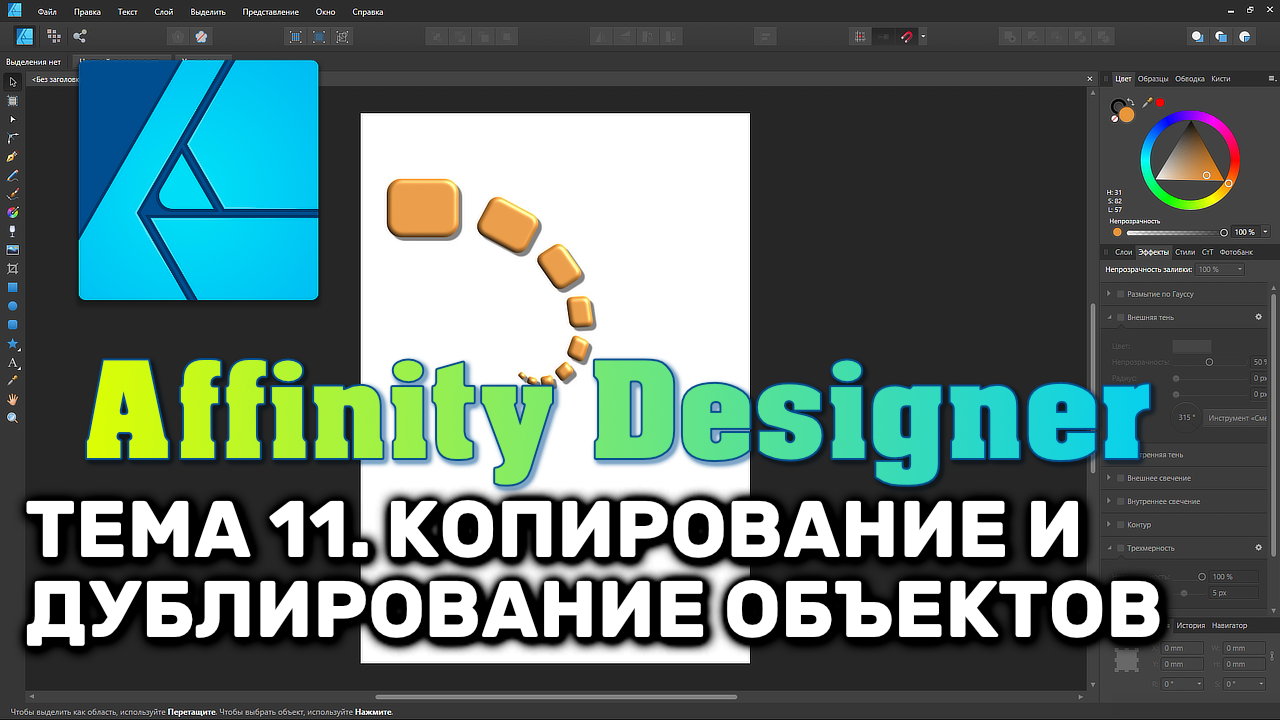Switch to Обводка tab

[x=1190, y=78]
